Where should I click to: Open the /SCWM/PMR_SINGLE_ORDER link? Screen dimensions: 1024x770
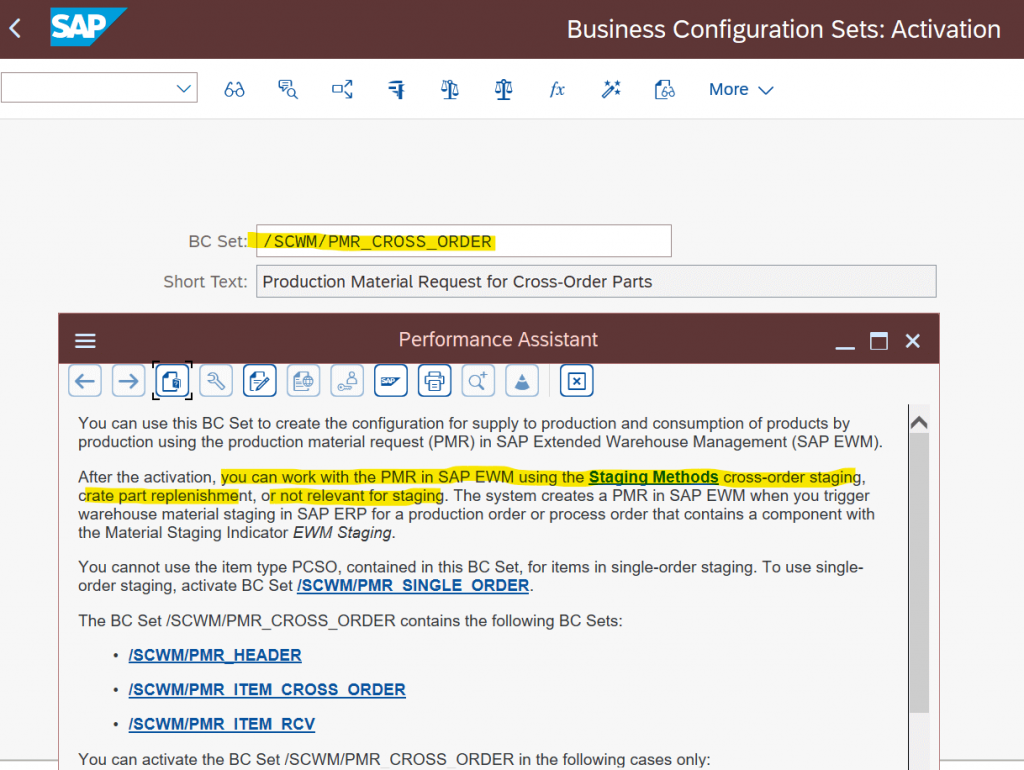click(413, 586)
